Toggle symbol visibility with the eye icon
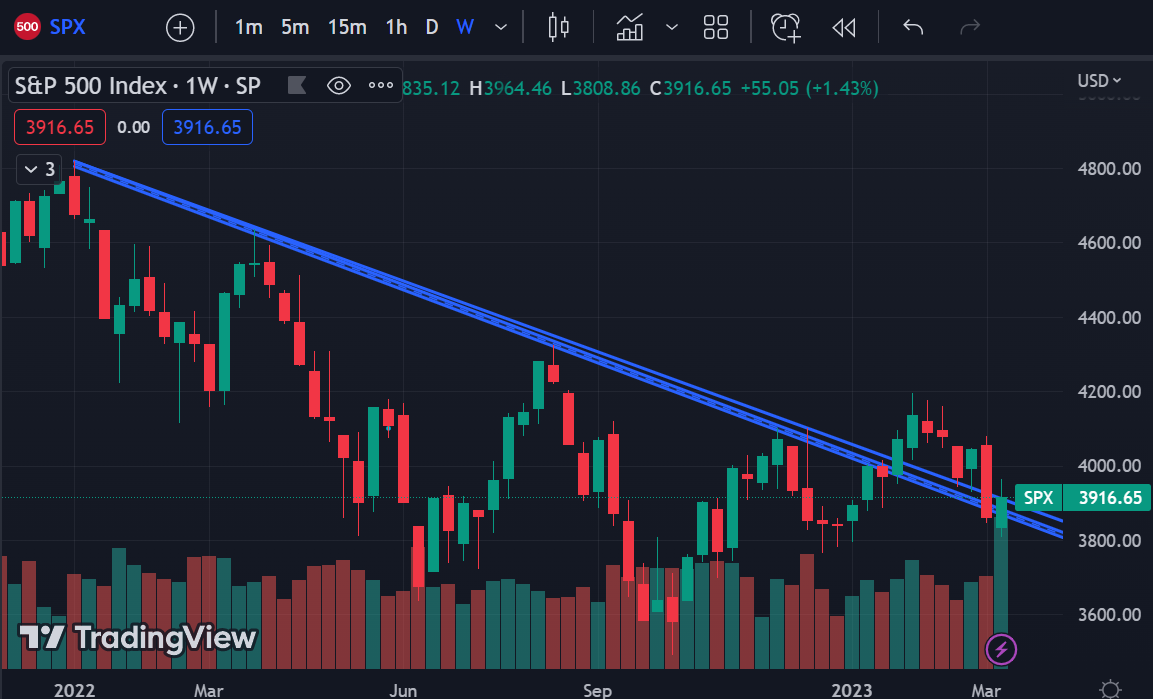1153x699 pixels. pos(338,85)
